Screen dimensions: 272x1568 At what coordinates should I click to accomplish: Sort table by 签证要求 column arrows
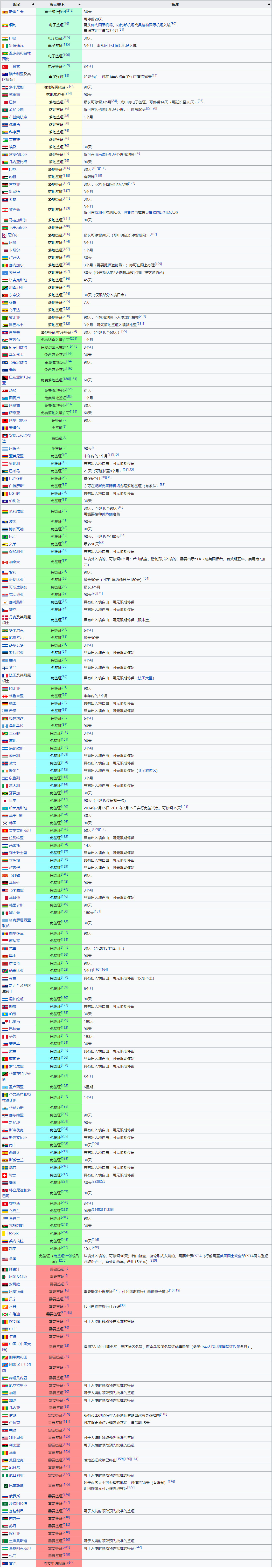tap(79, 4)
